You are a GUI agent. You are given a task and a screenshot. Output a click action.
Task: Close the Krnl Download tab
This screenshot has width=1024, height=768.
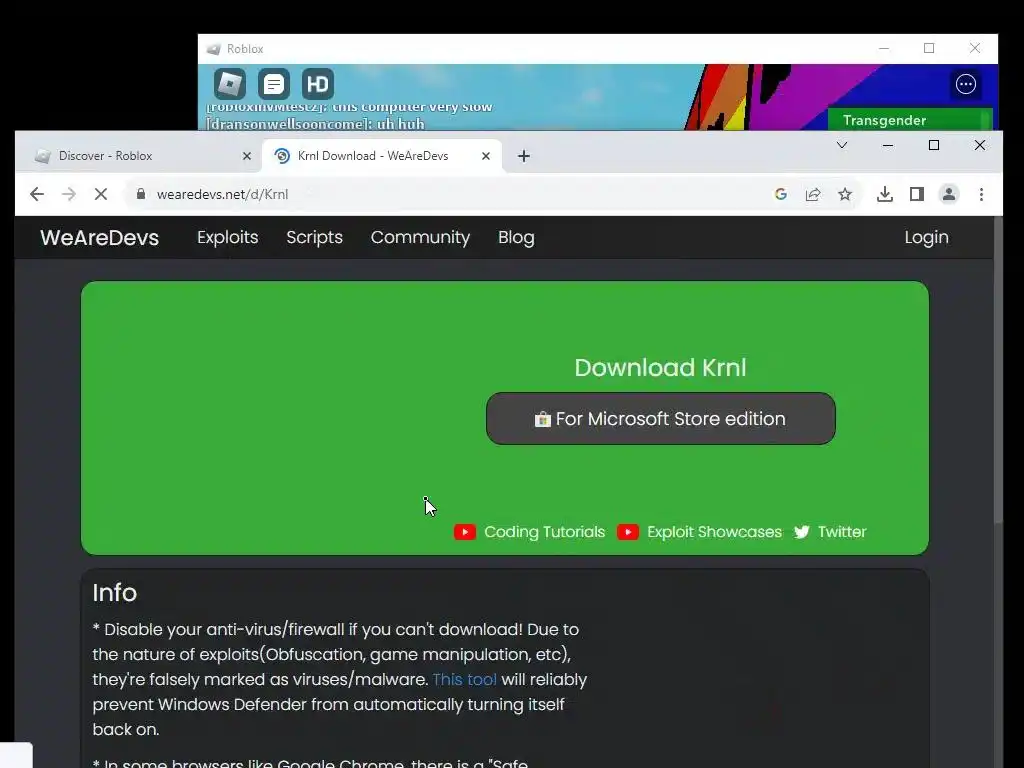click(x=486, y=156)
